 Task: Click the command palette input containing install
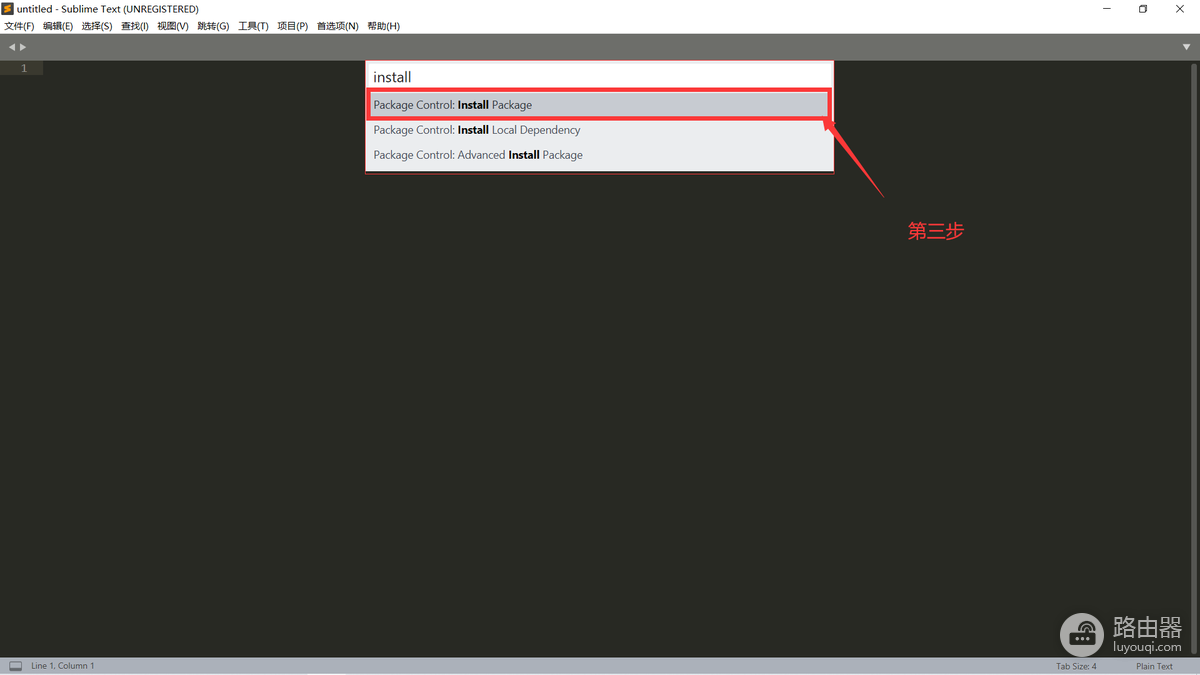[599, 77]
